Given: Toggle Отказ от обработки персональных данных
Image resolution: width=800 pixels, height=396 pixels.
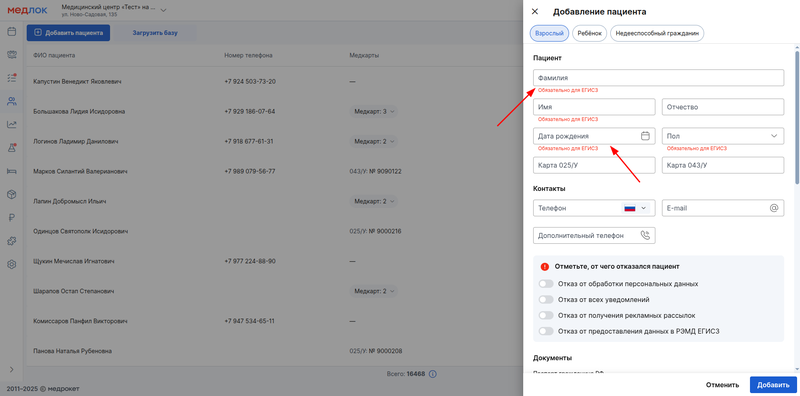Looking at the screenshot, I should [x=546, y=284].
